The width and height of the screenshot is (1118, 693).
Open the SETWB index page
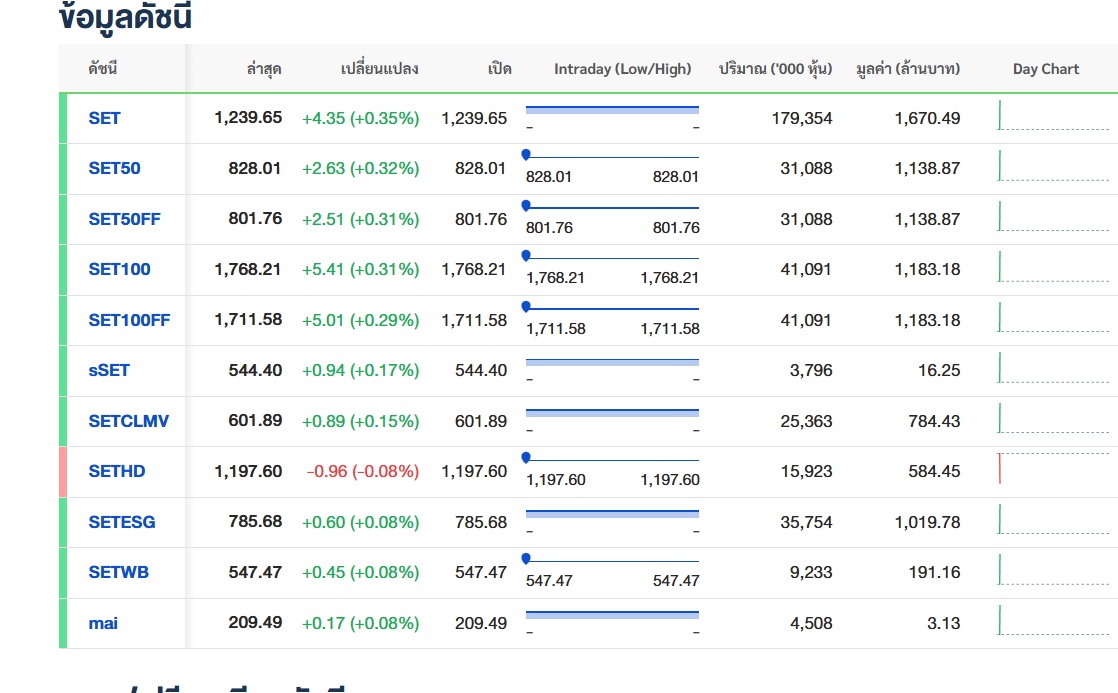pos(118,572)
